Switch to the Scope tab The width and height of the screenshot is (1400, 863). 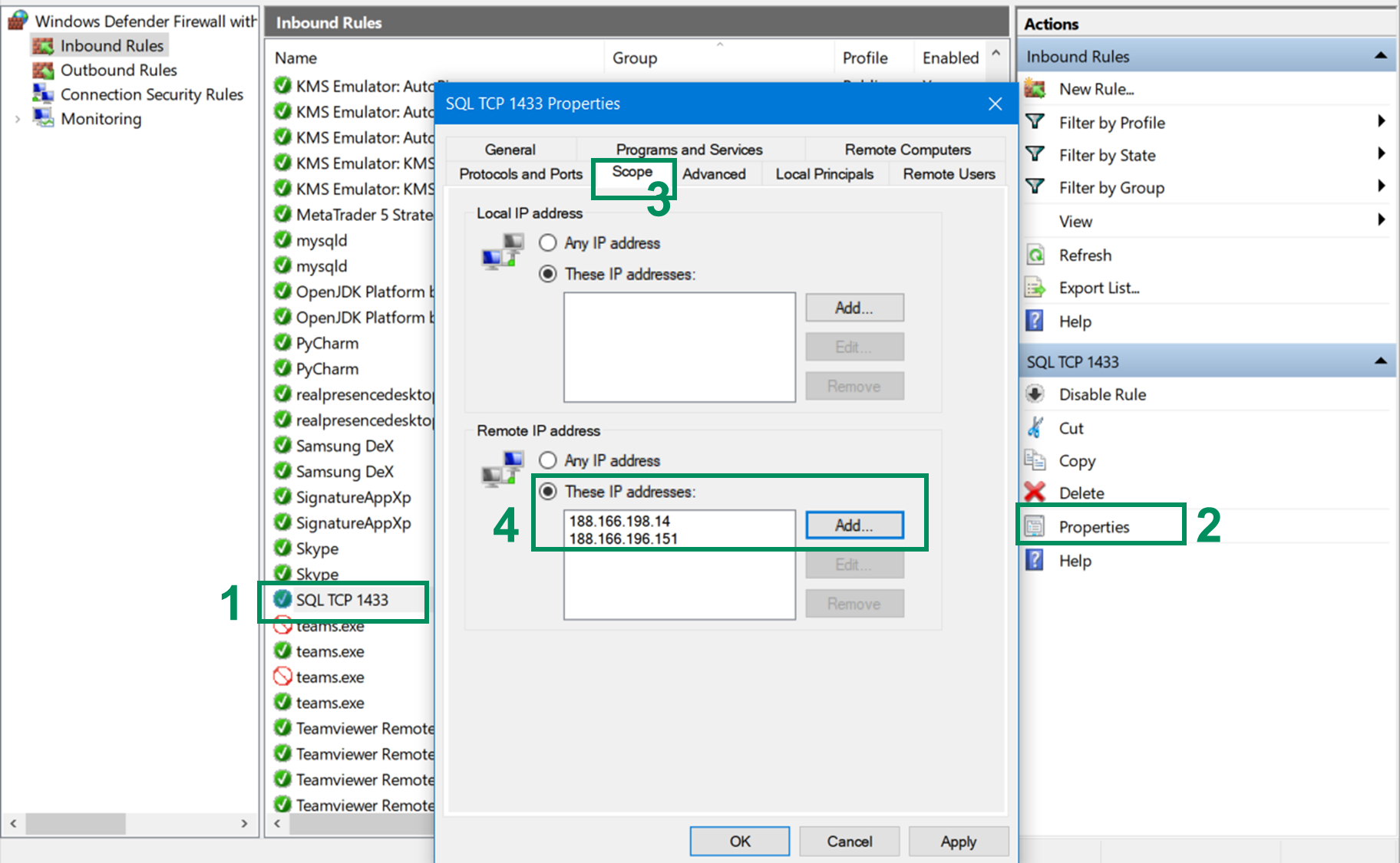point(632,173)
